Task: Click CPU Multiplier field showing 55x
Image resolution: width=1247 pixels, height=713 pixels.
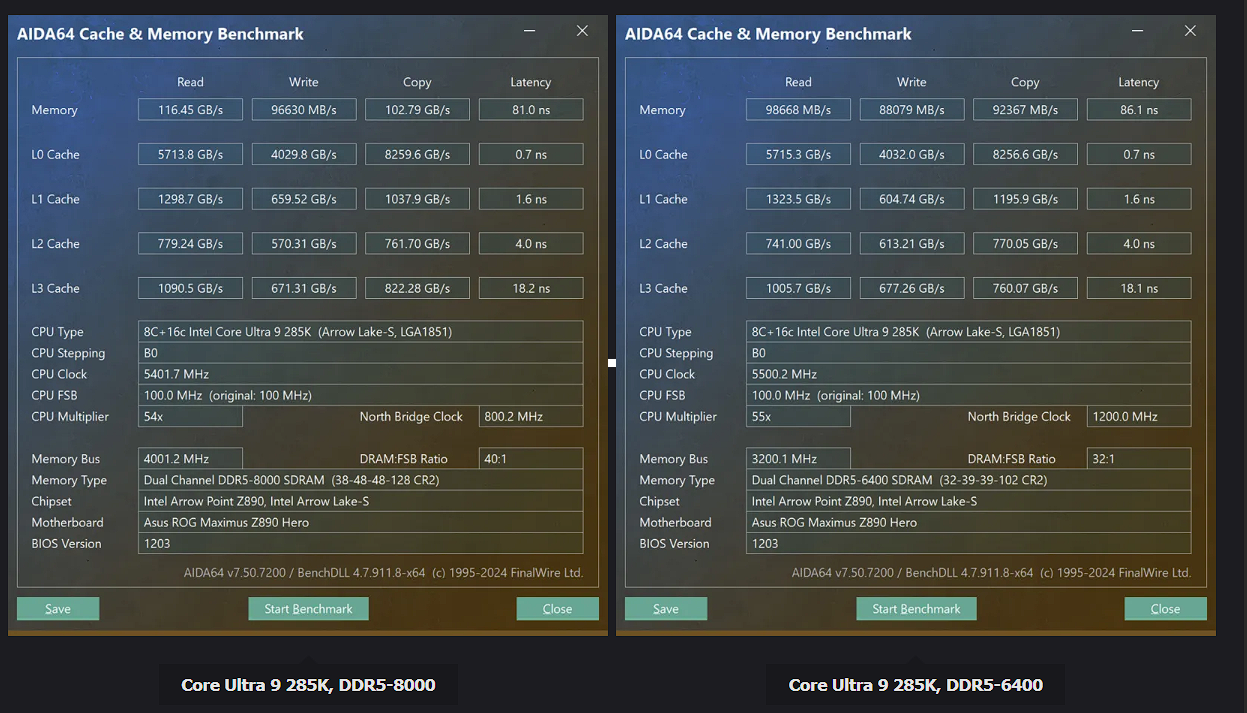Action: click(x=798, y=416)
